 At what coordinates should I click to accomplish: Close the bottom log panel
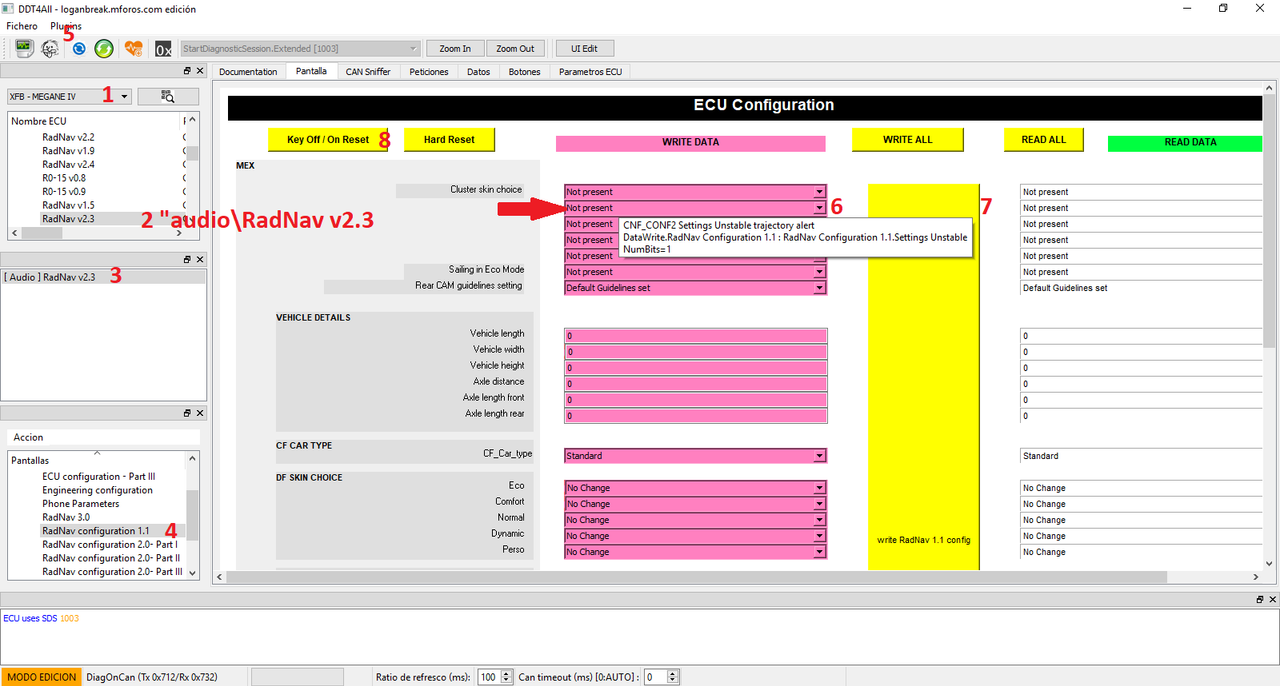point(1272,599)
